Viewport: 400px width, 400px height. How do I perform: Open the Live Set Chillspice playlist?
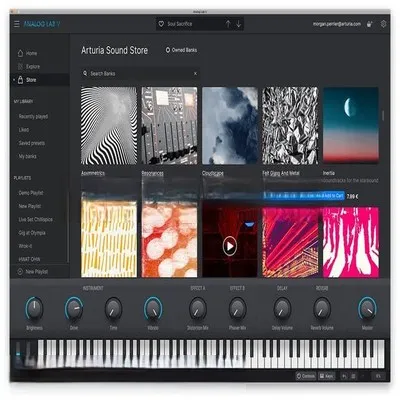coord(35,219)
